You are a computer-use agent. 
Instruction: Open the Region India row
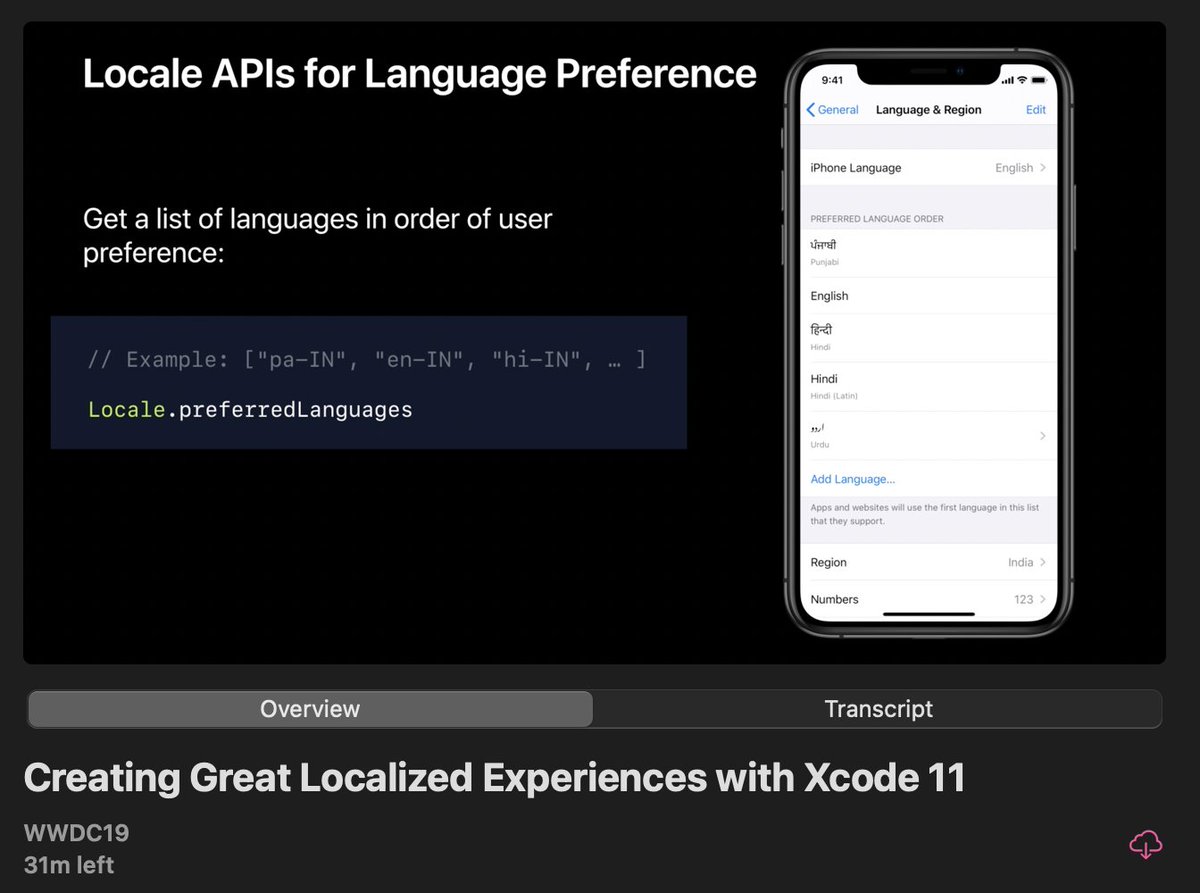(x=930, y=562)
